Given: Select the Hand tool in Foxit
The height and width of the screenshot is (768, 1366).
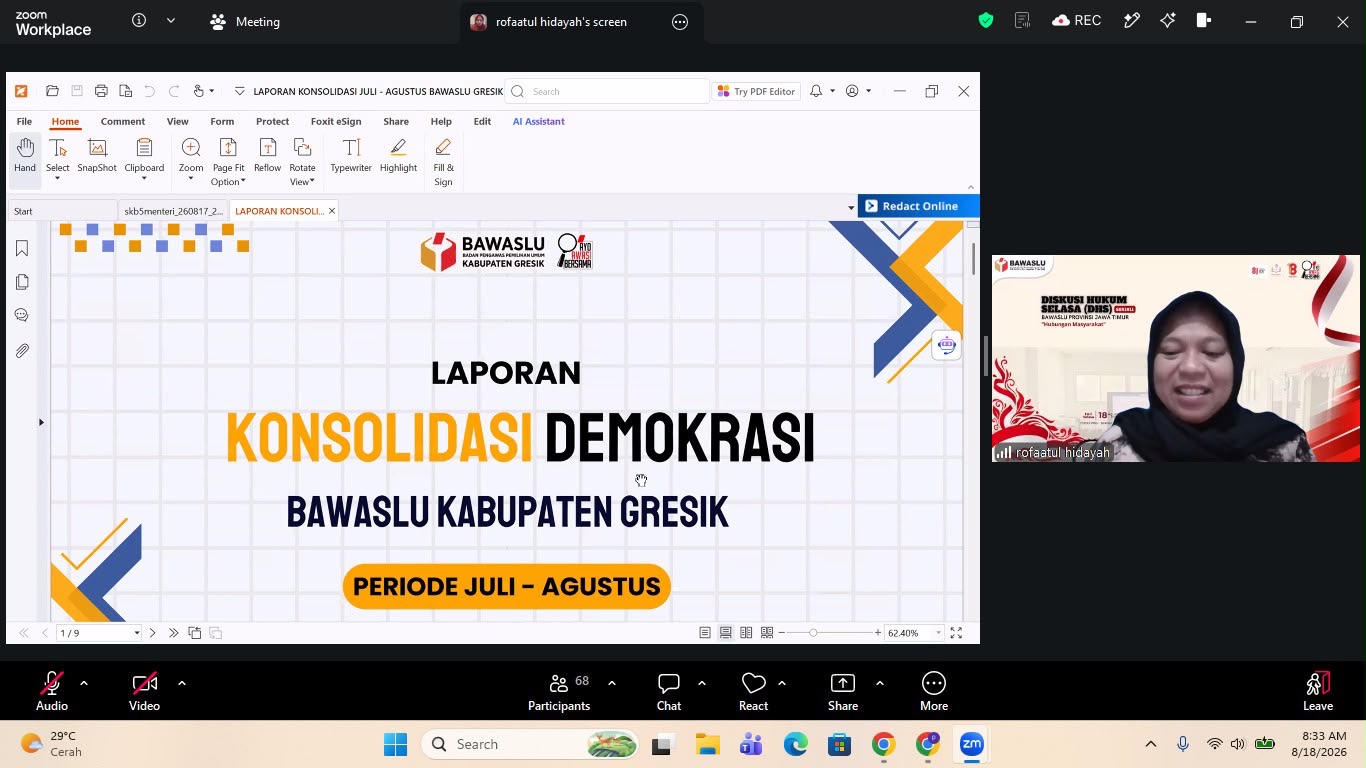Looking at the screenshot, I should pyautogui.click(x=25, y=157).
